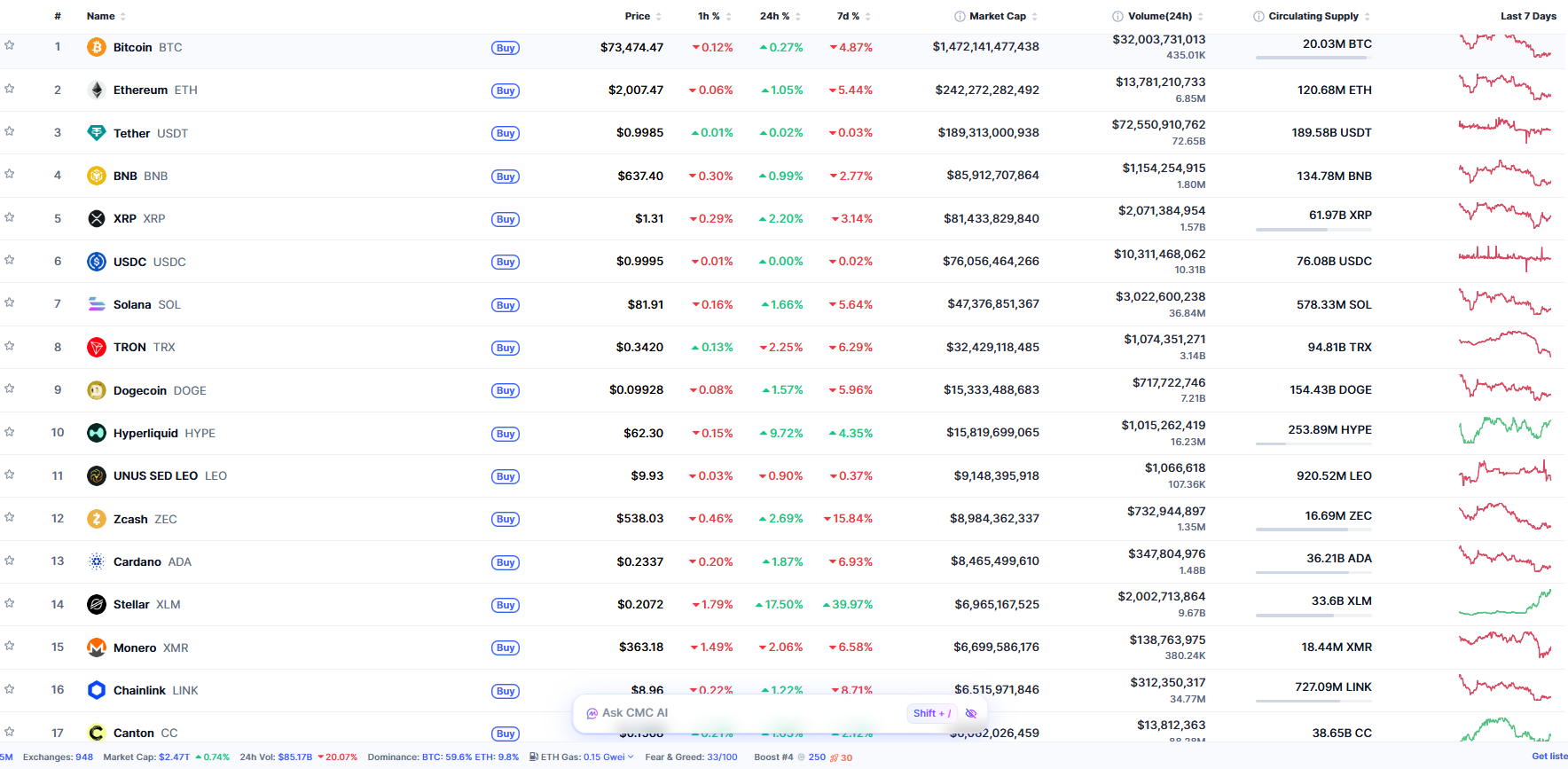
Task: Sort by the Market Cap column header
Action: click(997, 16)
